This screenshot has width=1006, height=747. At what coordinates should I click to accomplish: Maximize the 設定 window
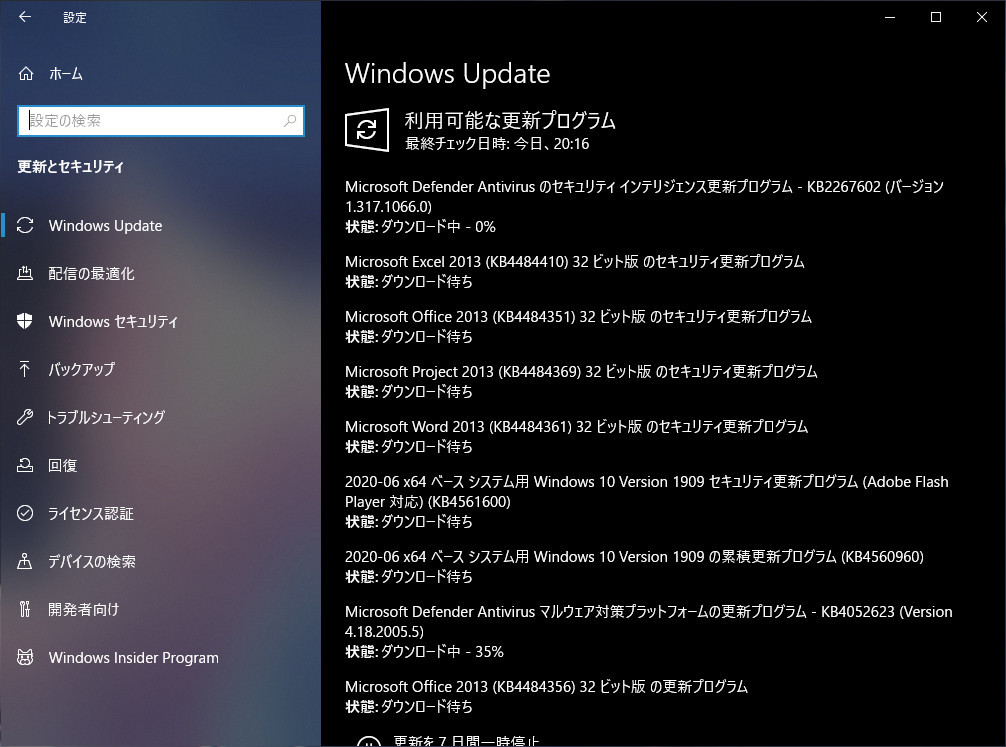point(936,17)
